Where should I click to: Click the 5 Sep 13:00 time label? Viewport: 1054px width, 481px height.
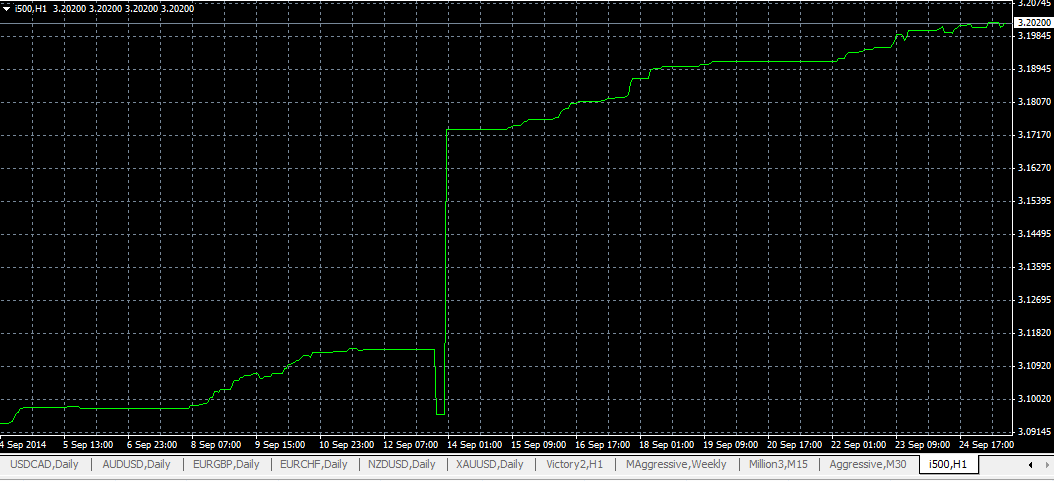click(88, 445)
